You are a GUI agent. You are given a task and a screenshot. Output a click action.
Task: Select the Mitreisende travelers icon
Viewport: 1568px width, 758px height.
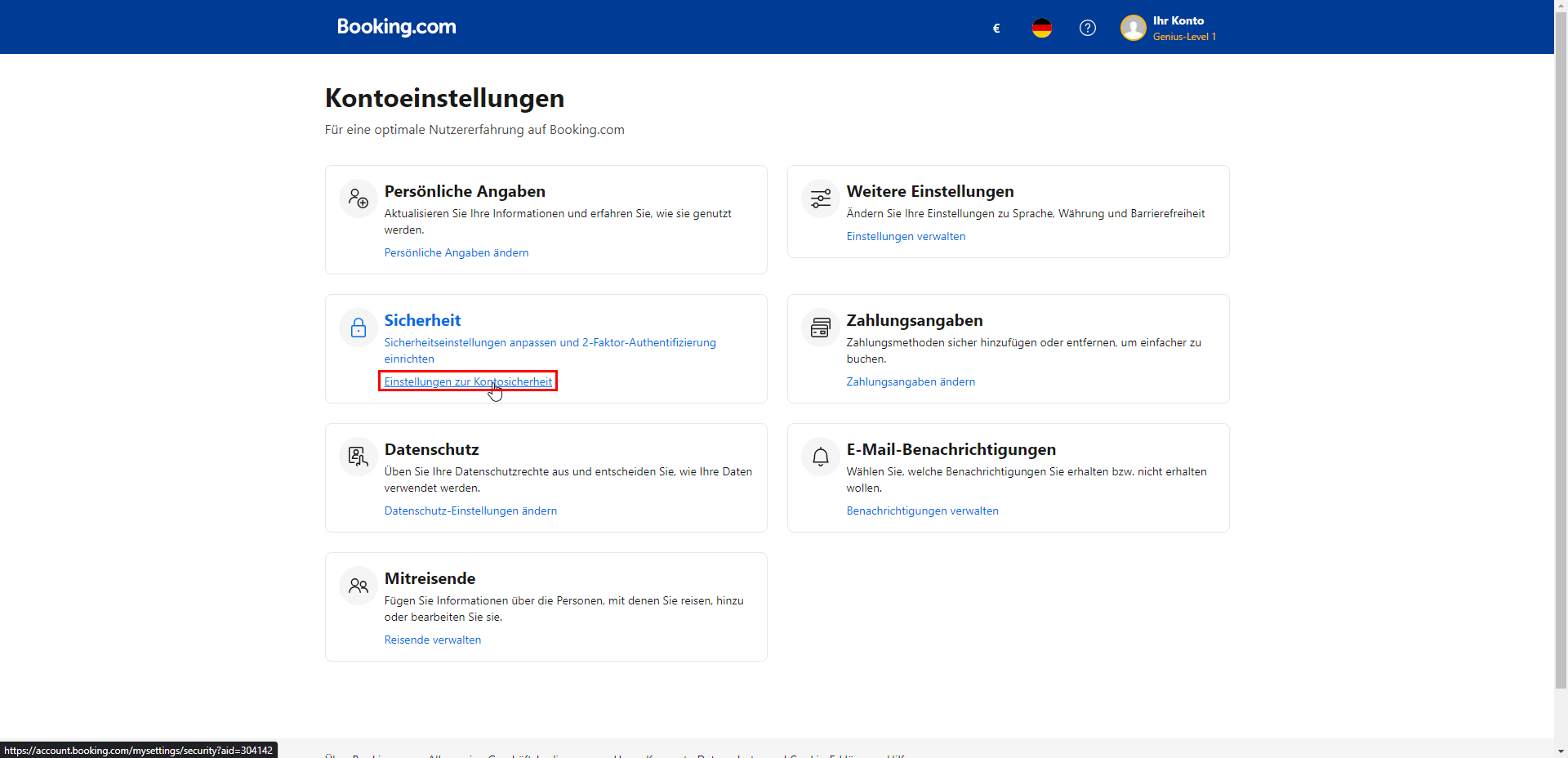[358, 586]
